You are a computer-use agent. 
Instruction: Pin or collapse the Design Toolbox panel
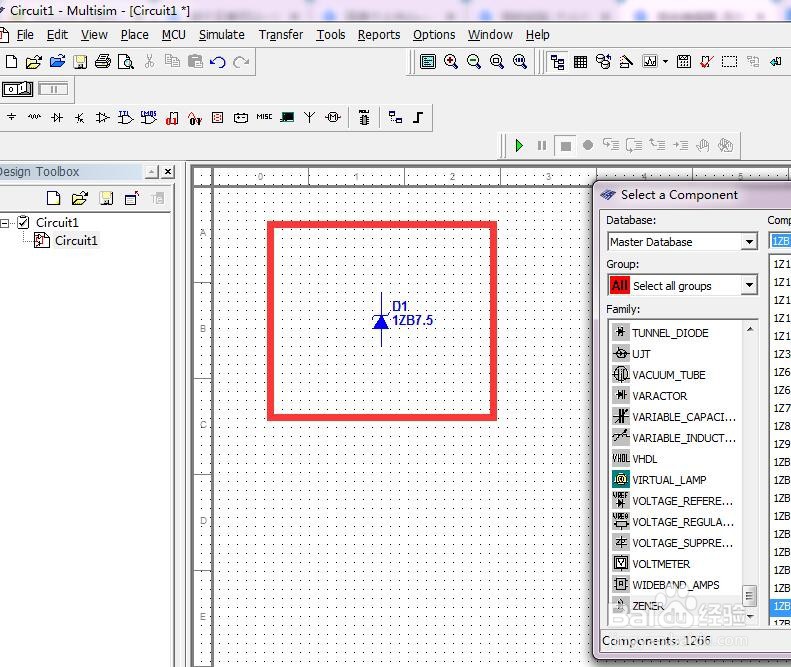(x=151, y=172)
